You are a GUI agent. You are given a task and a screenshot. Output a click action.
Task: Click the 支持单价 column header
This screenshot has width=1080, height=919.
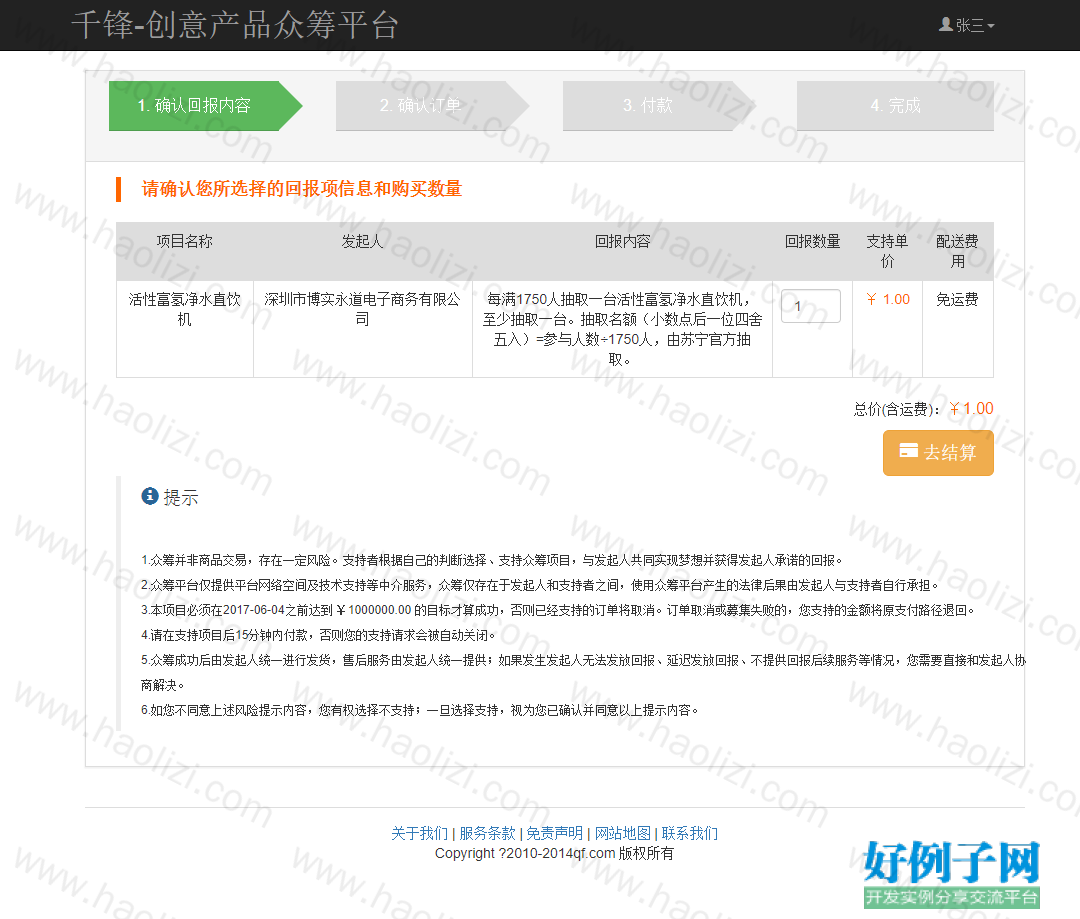pos(887,251)
